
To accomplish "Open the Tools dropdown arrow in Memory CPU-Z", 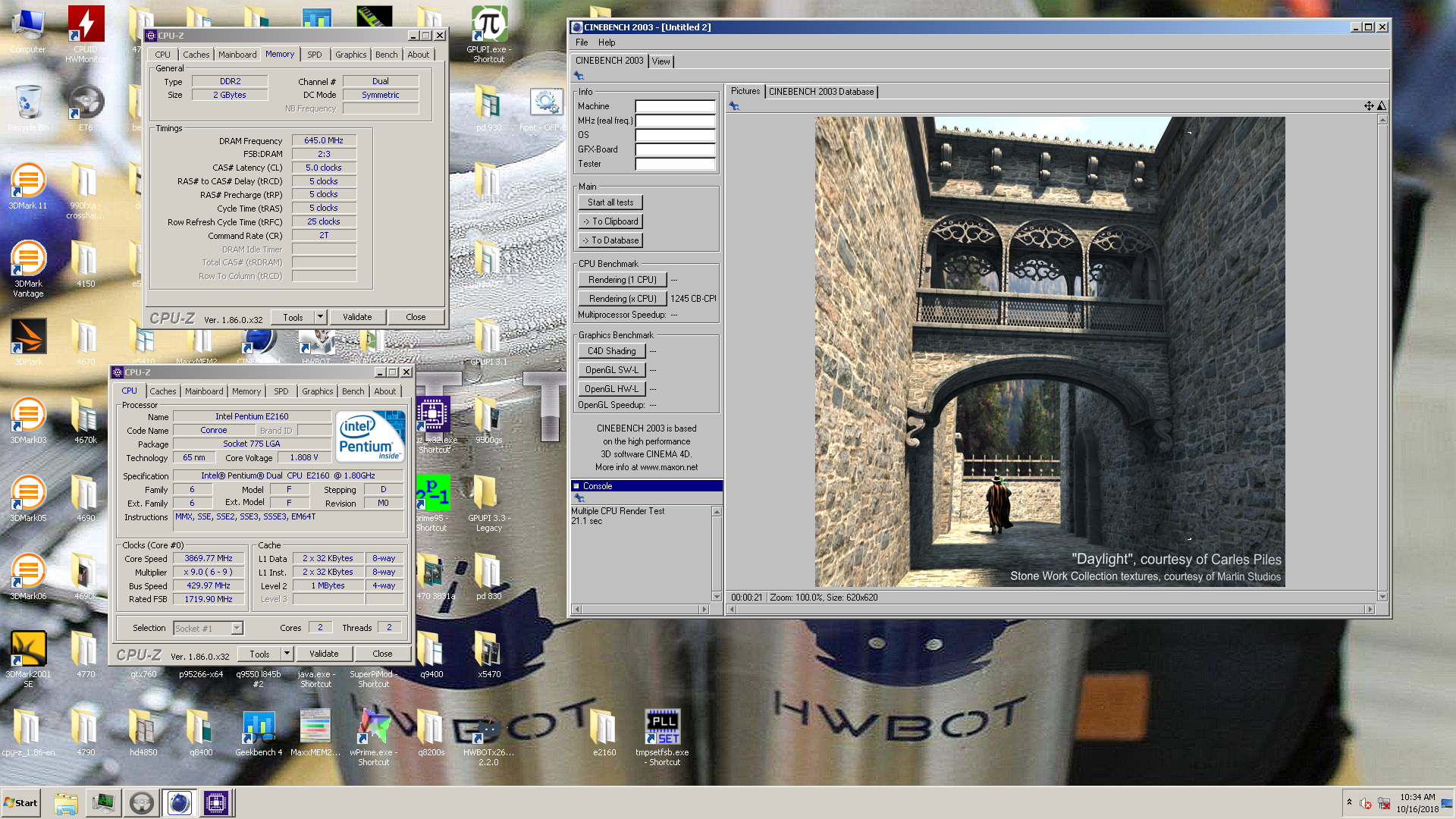I will (x=321, y=317).
